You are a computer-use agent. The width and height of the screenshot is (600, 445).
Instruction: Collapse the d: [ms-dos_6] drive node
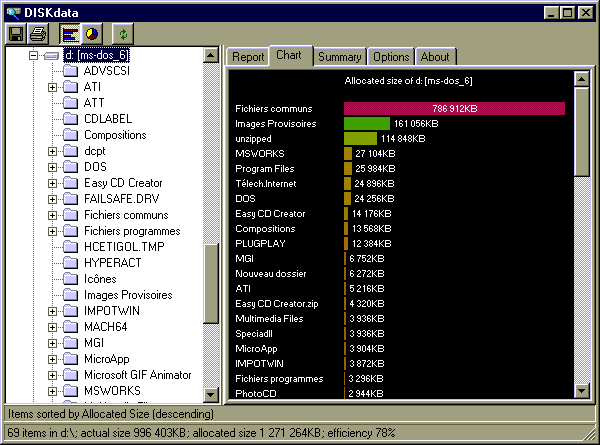[x=33, y=55]
